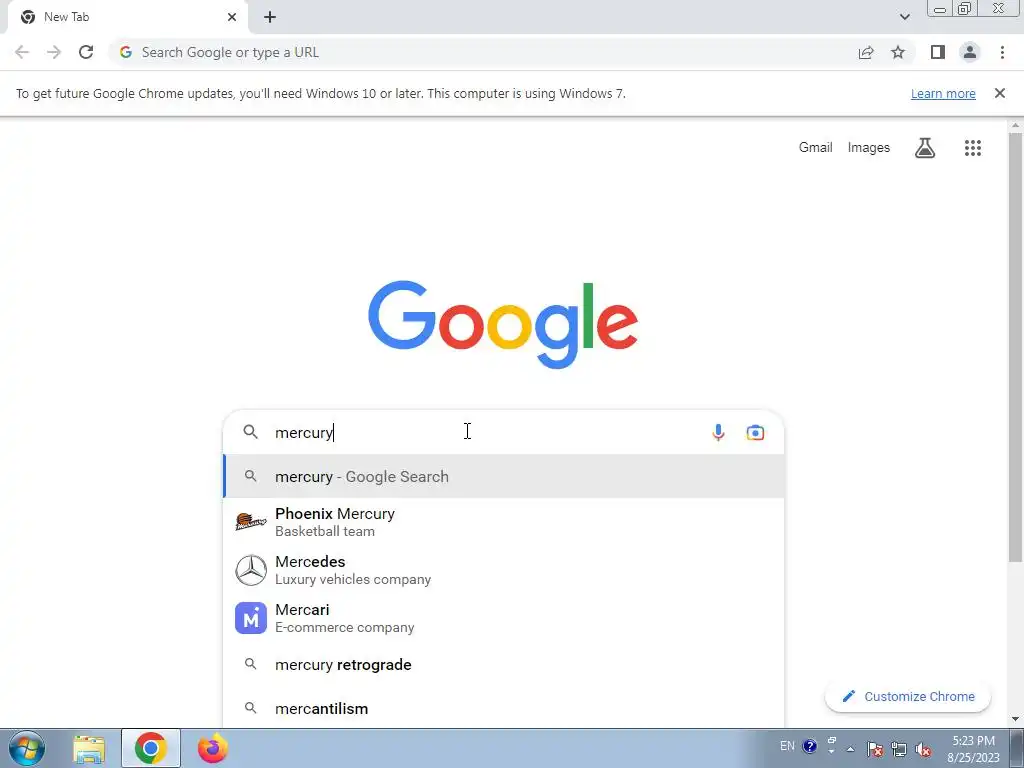1024x768 pixels.
Task: Open the side panel icon
Action: (938, 52)
